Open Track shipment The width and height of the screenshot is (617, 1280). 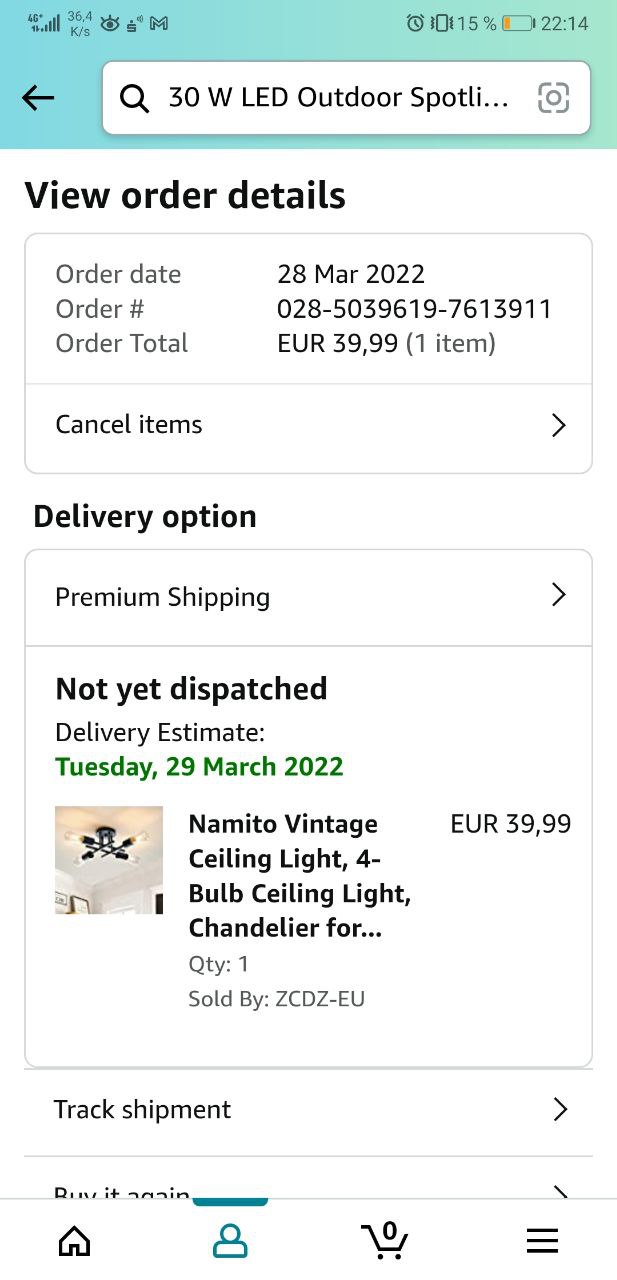143,1109
